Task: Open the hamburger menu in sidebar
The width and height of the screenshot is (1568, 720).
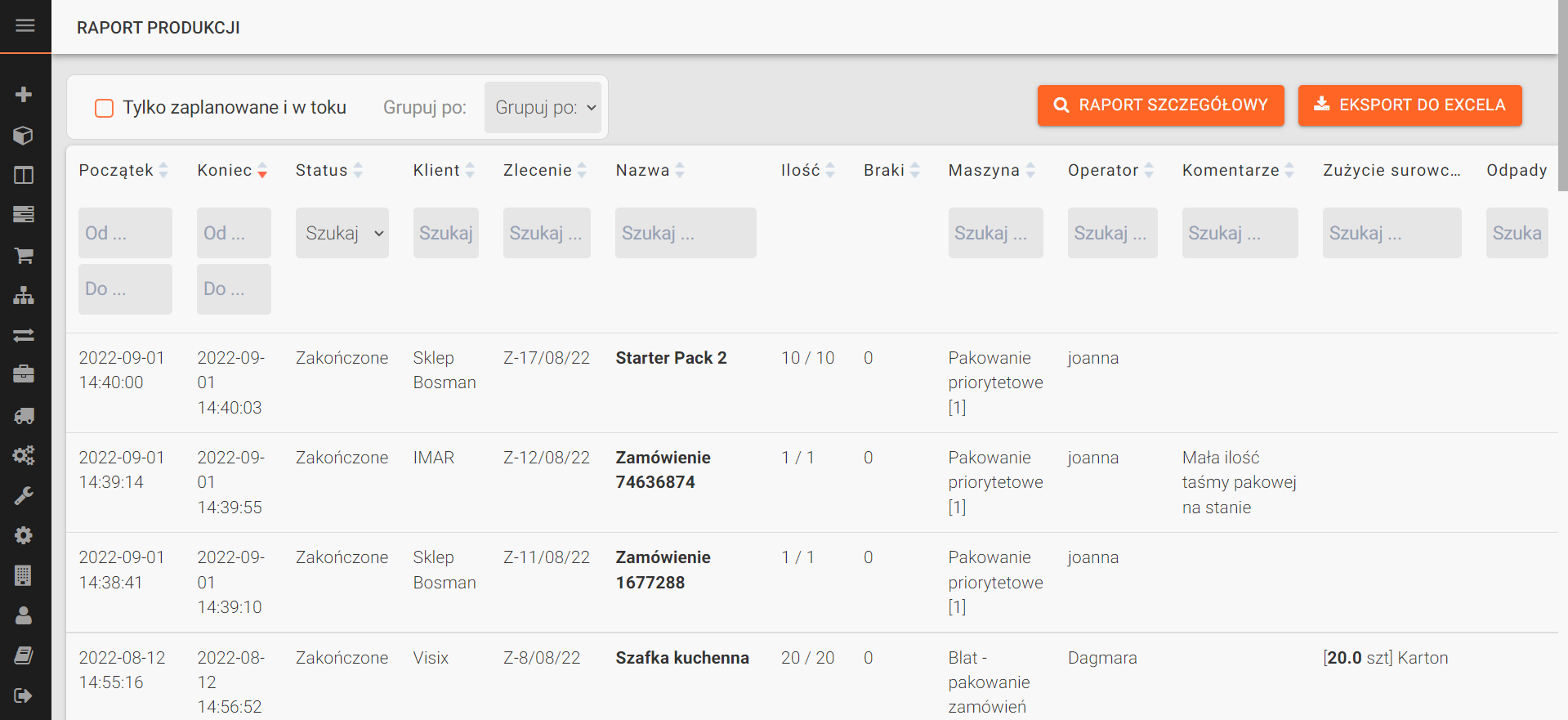Action: (x=25, y=26)
